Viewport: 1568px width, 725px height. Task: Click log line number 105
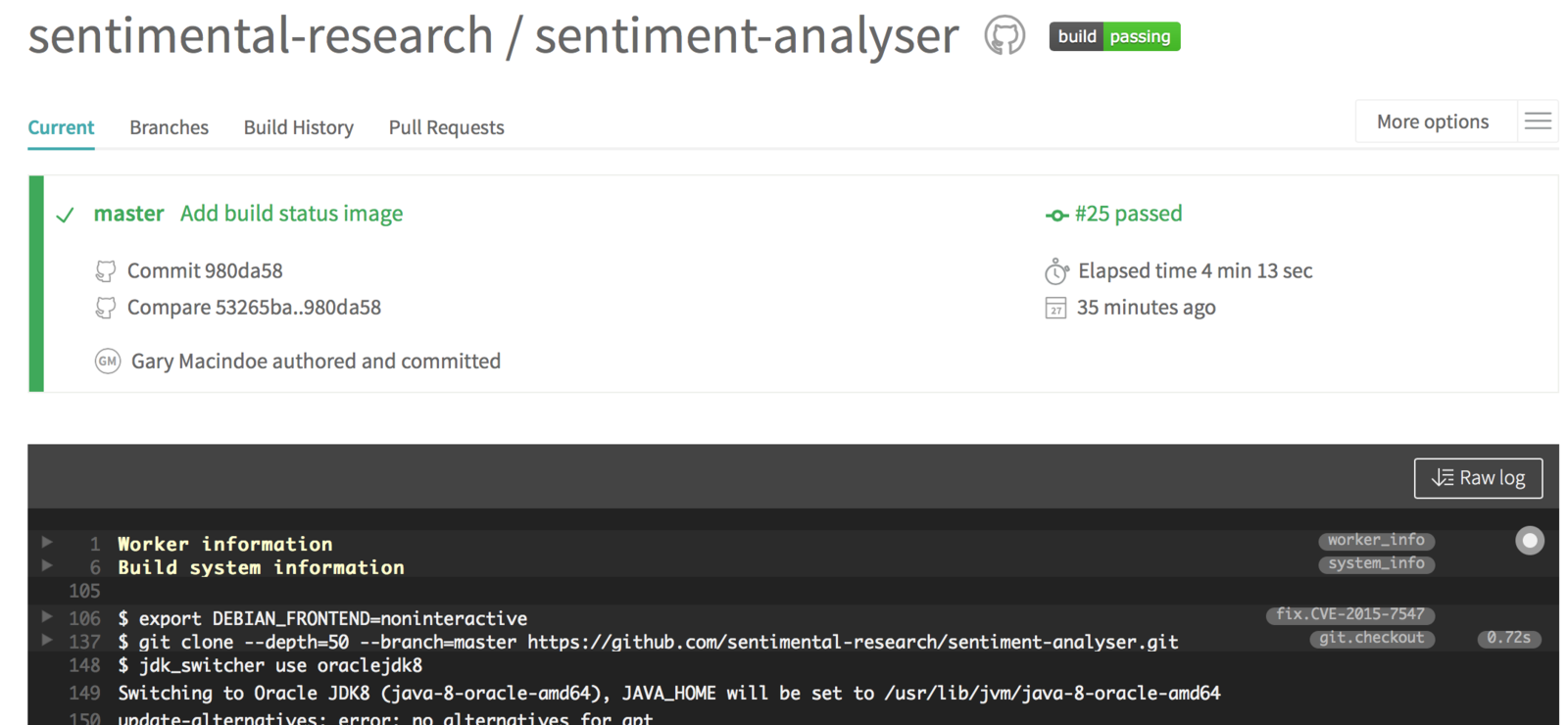tap(84, 591)
